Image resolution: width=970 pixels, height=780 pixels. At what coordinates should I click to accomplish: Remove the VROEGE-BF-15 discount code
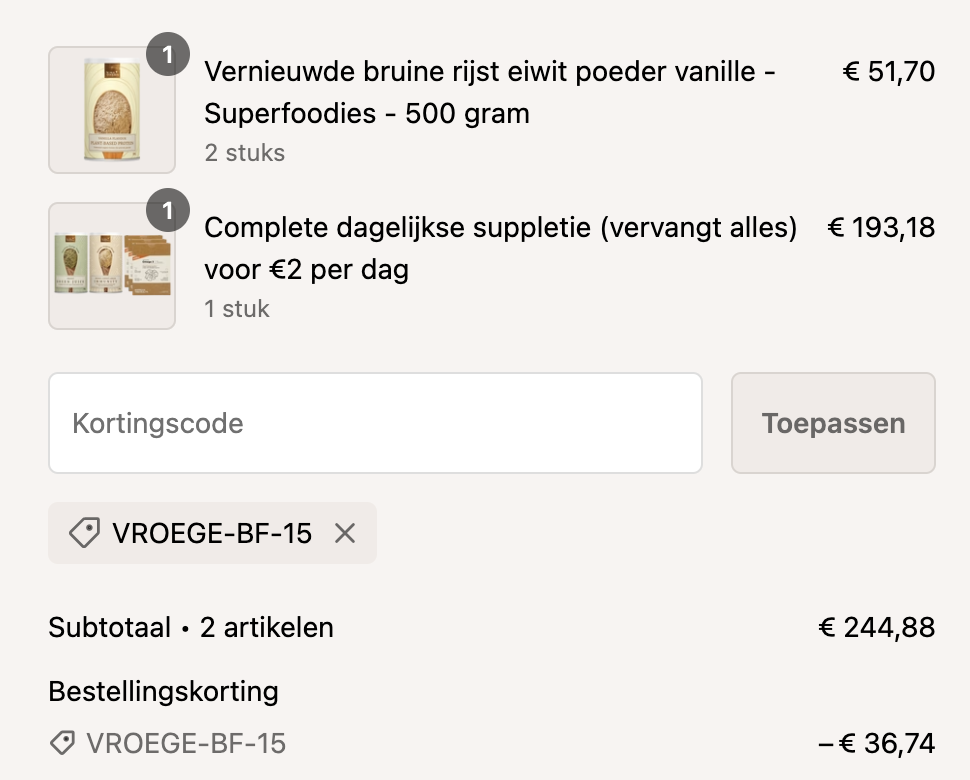[345, 534]
